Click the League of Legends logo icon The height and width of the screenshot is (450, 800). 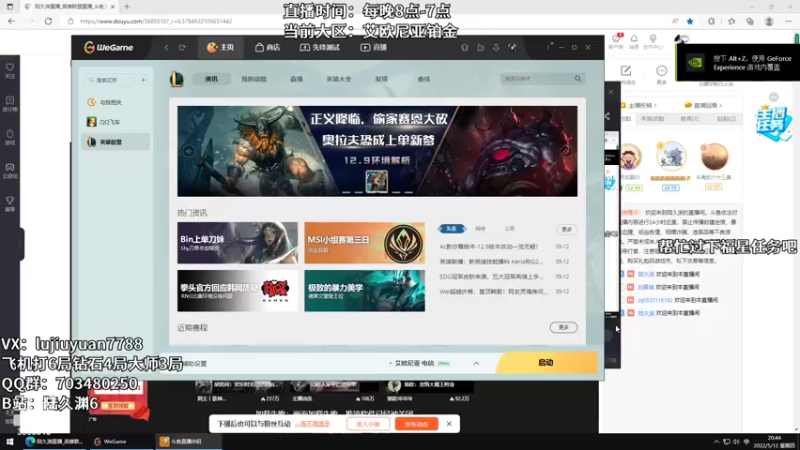(177, 79)
